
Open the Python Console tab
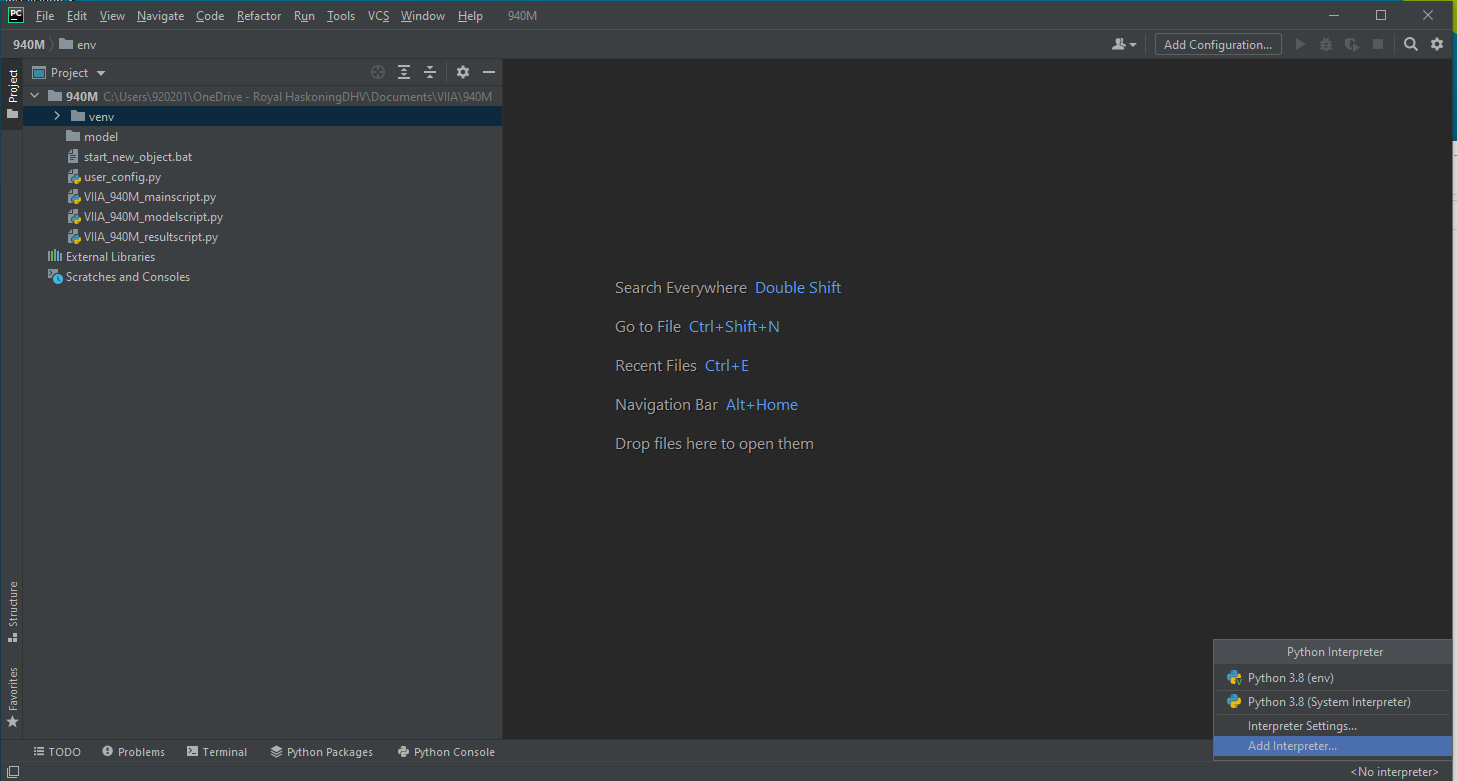[446, 752]
